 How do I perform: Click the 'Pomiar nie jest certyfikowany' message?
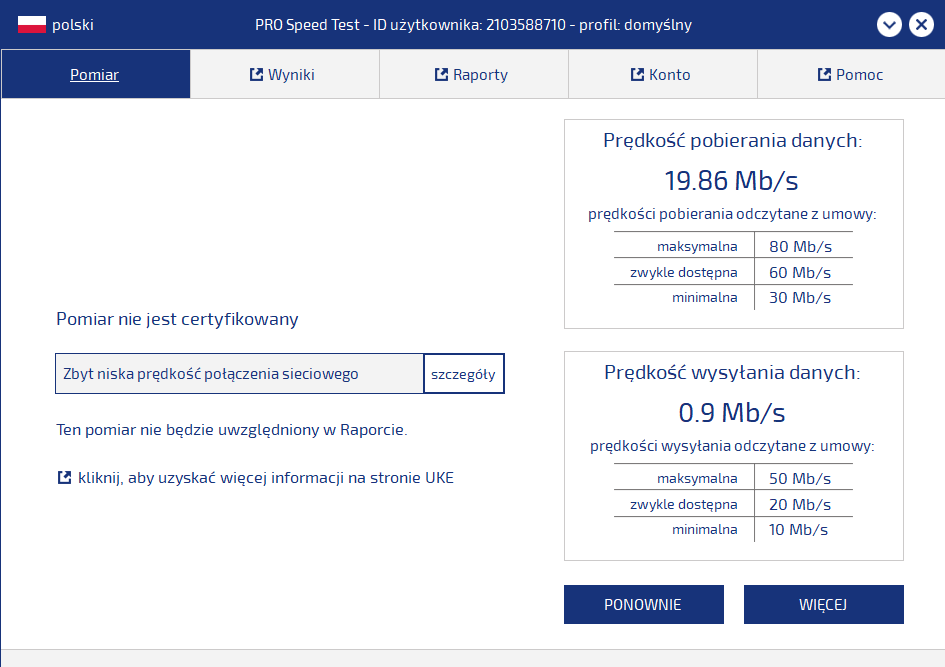click(177, 319)
